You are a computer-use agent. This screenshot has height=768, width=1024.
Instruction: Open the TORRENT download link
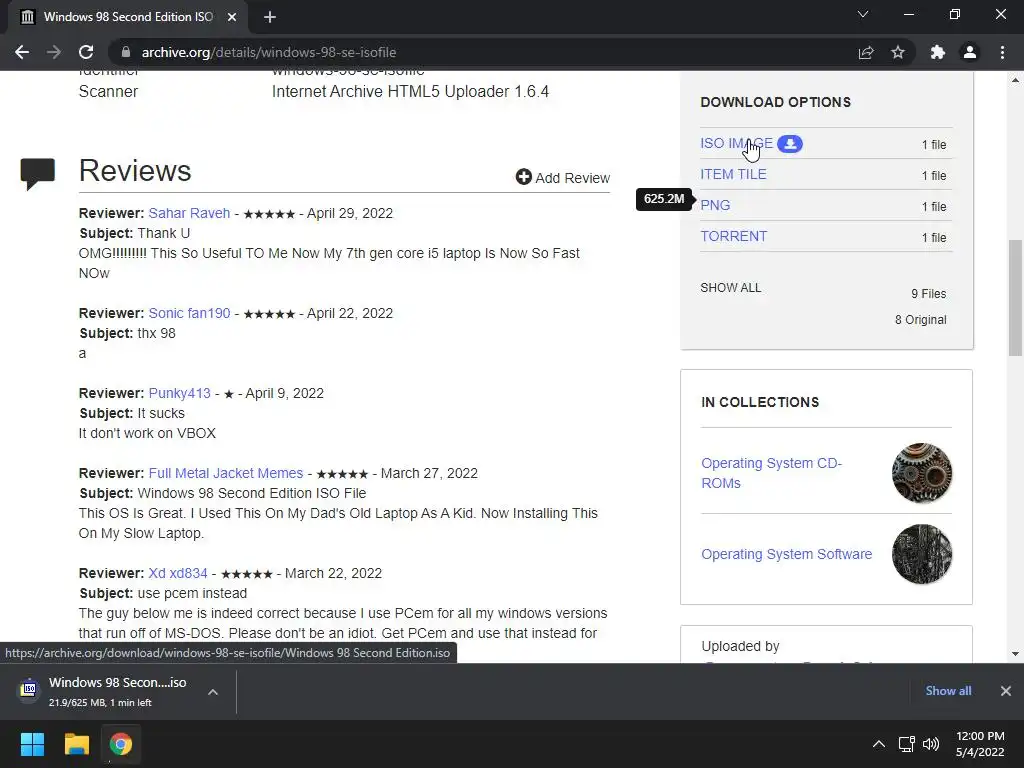pyautogui.click(x=733, y=236)
